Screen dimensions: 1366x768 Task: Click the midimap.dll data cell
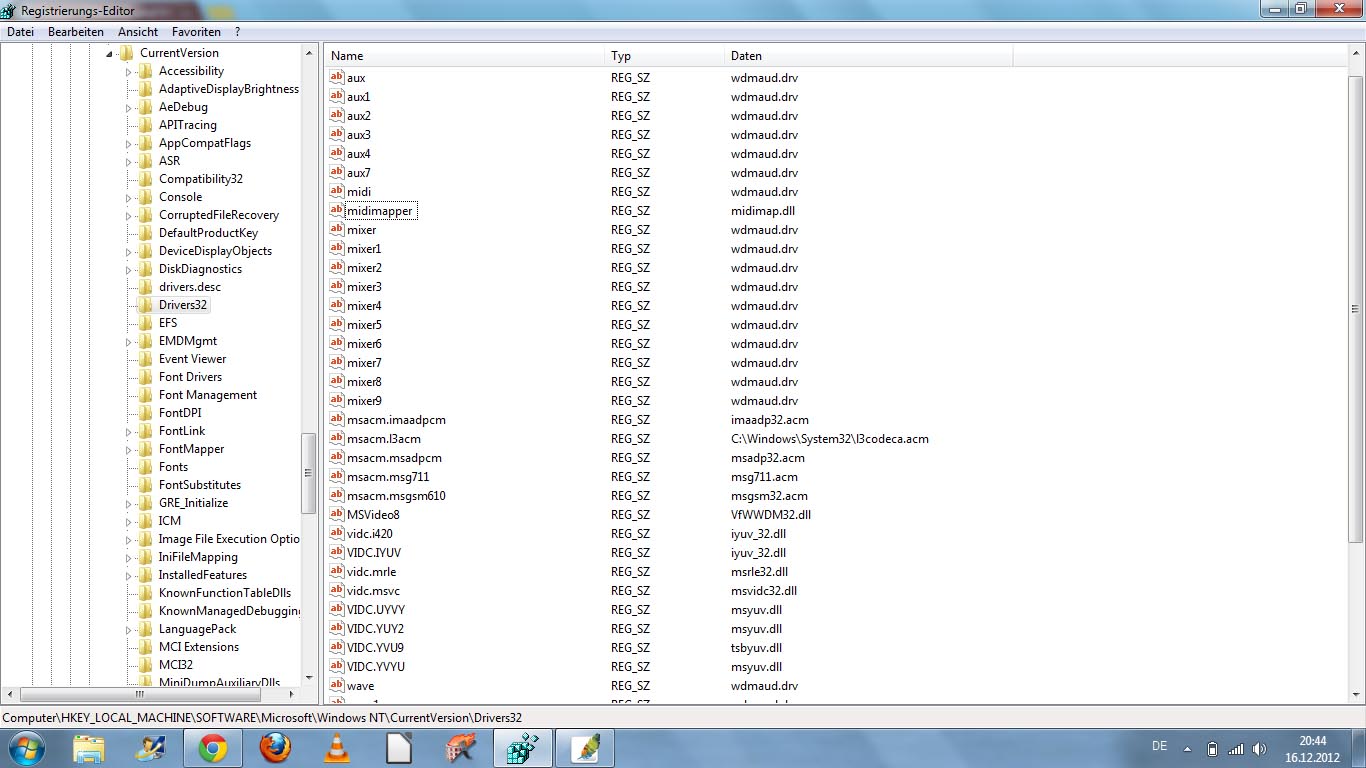[x=763, y=210]
